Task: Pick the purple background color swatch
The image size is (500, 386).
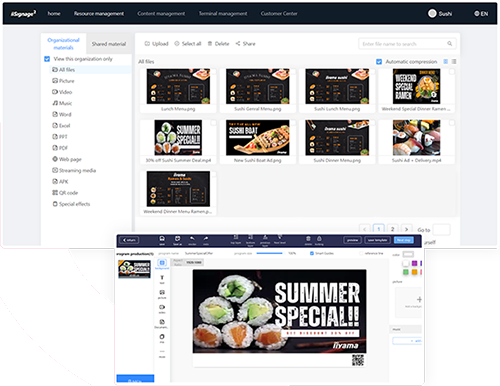Action: coord(414,263)
